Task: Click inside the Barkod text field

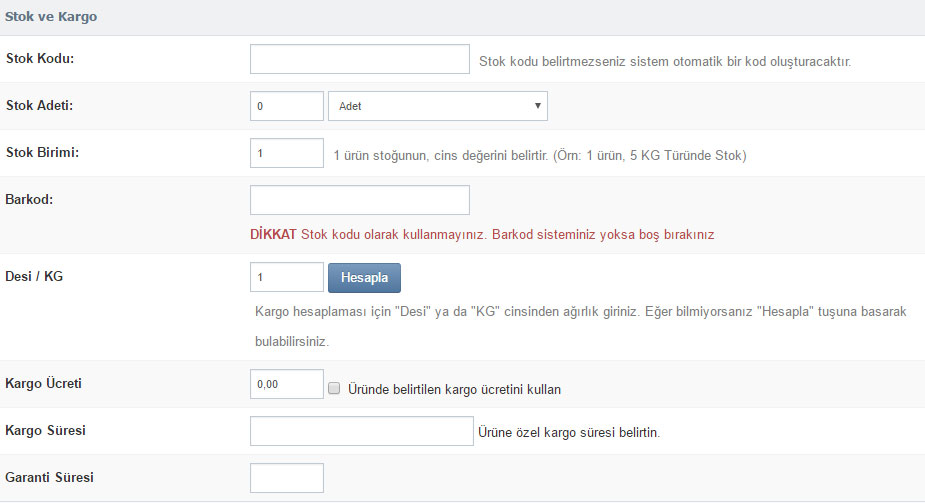Action: (360, 200)
